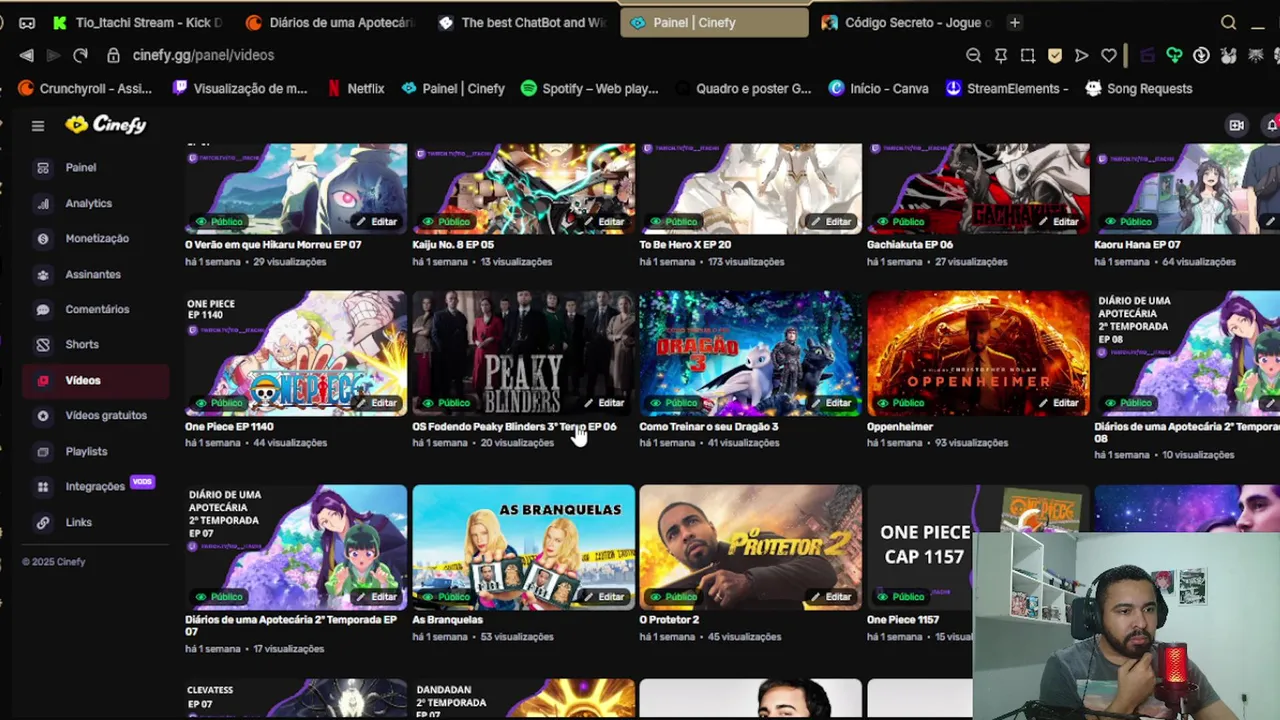Click Público badge on Oppenheimer
Image resolution: width=1280 pixels, height=720 pixels.
(x=901, y=403)
